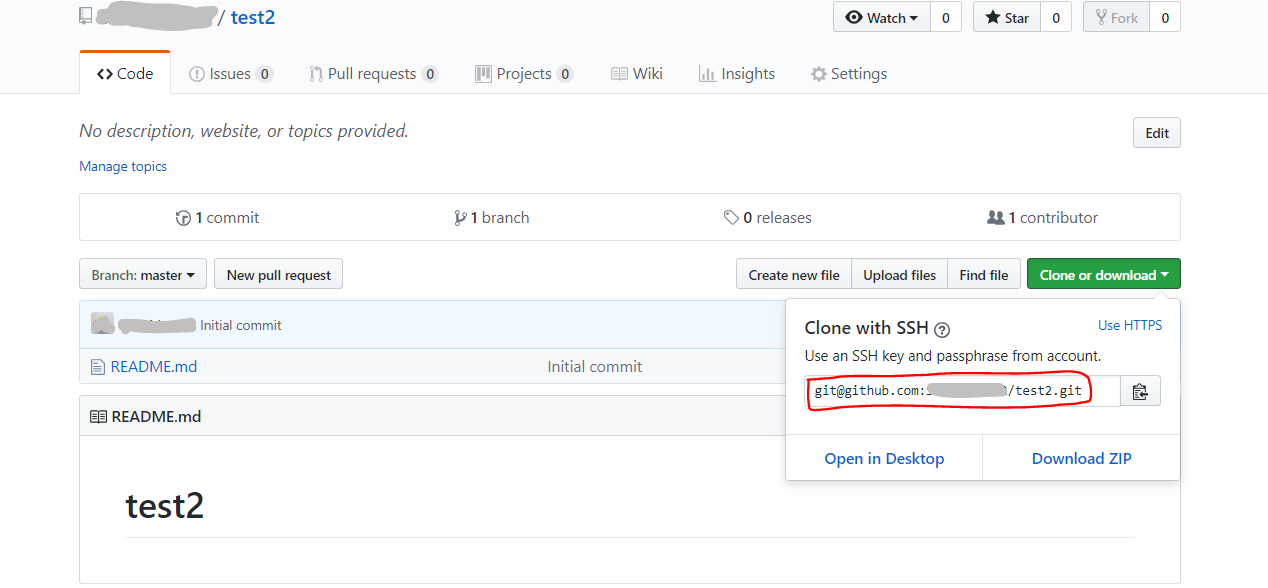The image size is (1268, 588).
Task: Select the SSH clone URL field
Action: [x=962, y=390]
